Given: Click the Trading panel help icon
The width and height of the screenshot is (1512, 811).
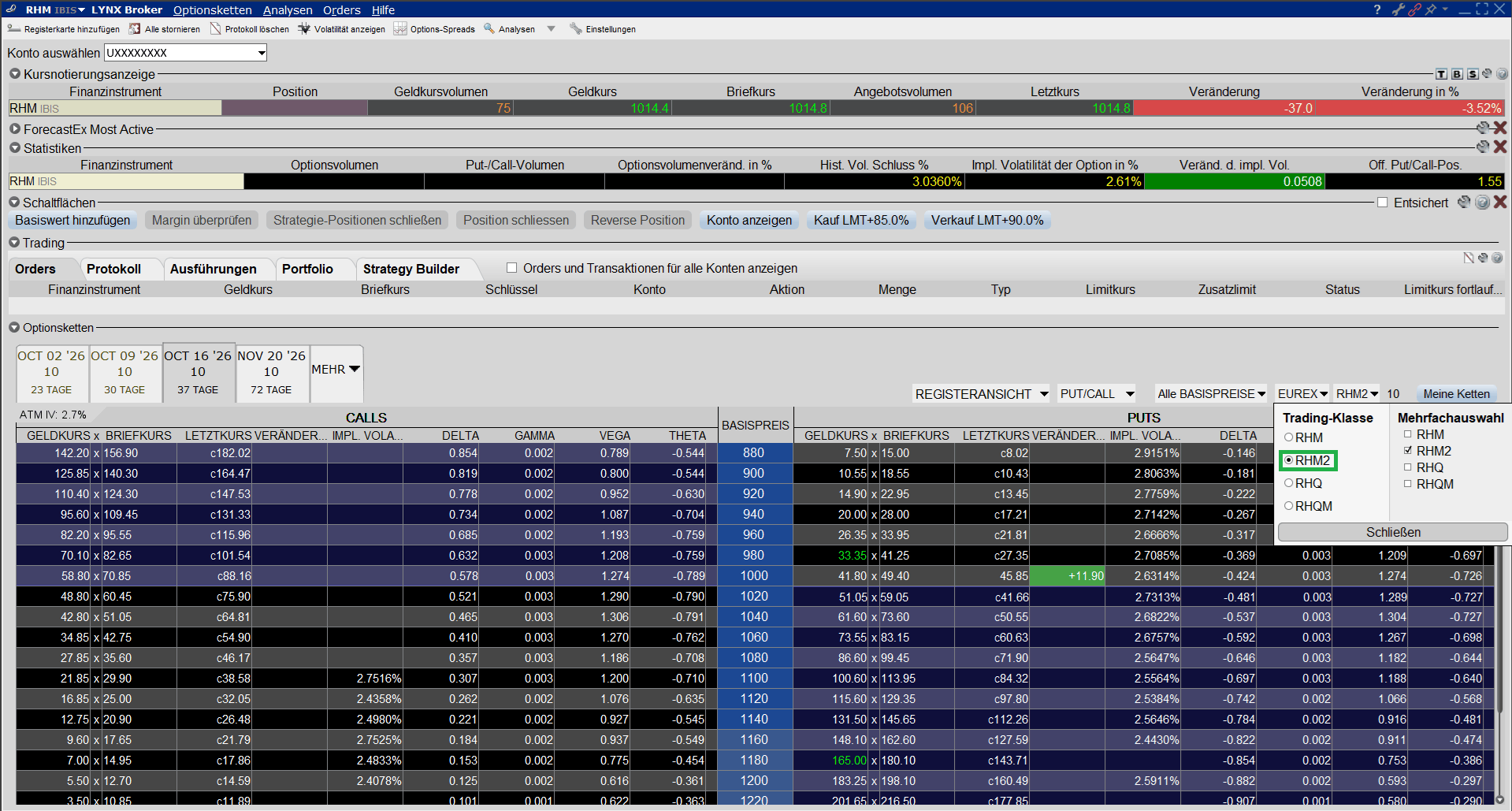Looking at the screenshot, I should 1497,258.
